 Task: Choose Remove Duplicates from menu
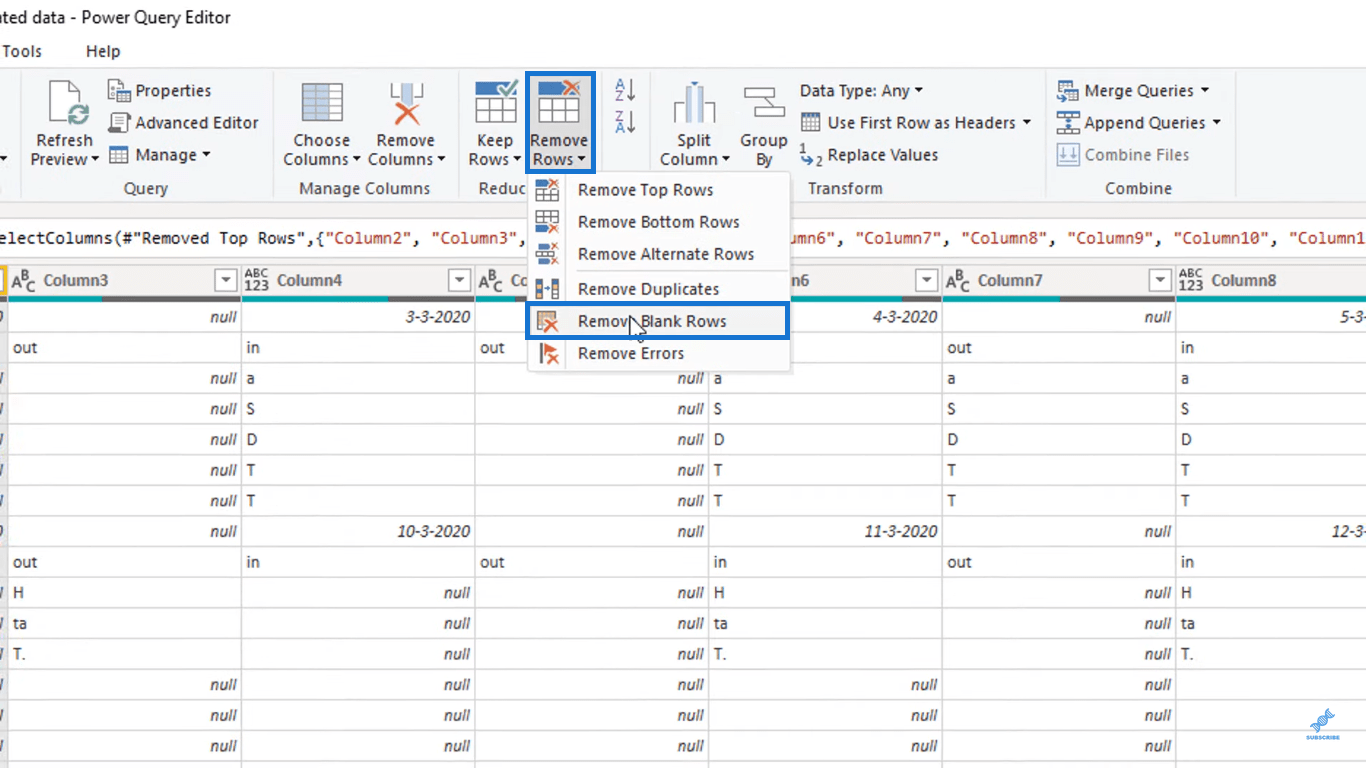point(659,289)
